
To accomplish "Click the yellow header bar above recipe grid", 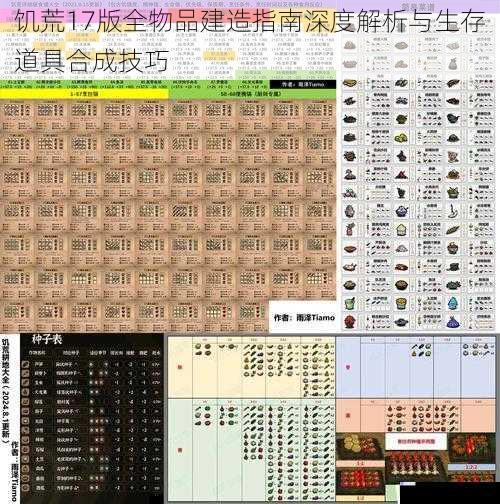I will pos(84,94).
